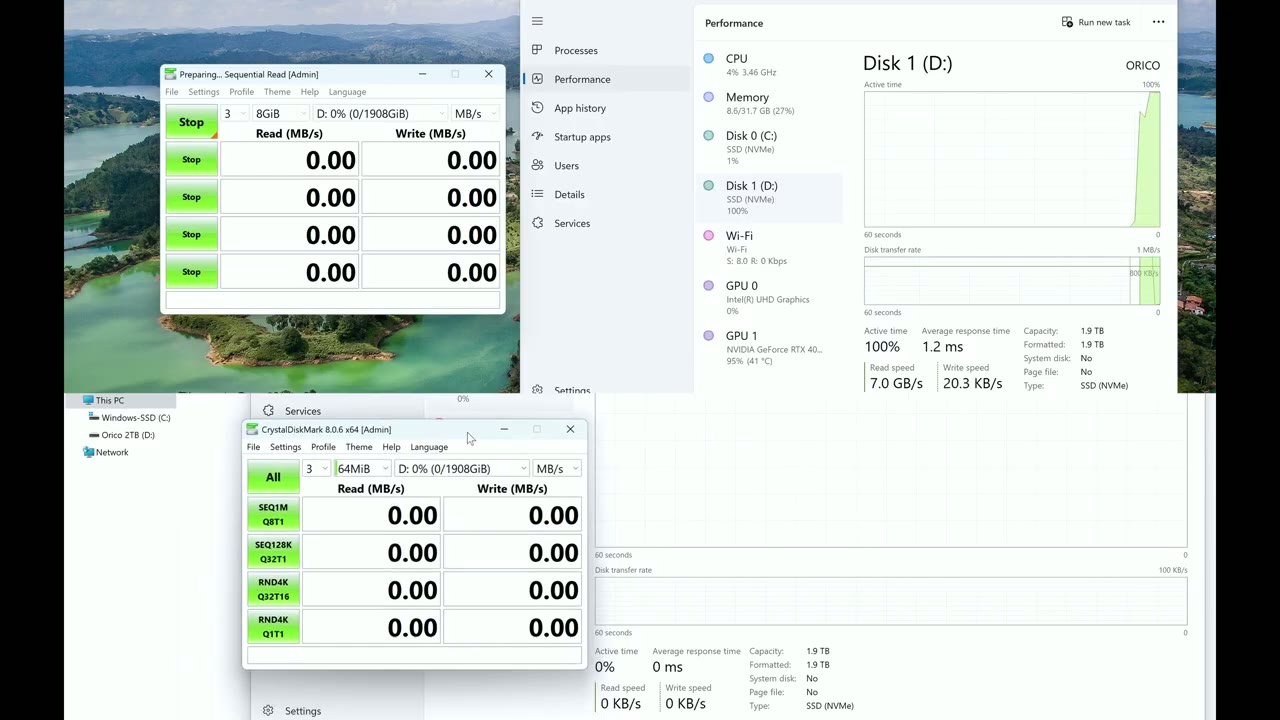Open the ellipsis (see more) menu in Performance
This screenshot has width=1280, height=720.
pos(1158,22)
